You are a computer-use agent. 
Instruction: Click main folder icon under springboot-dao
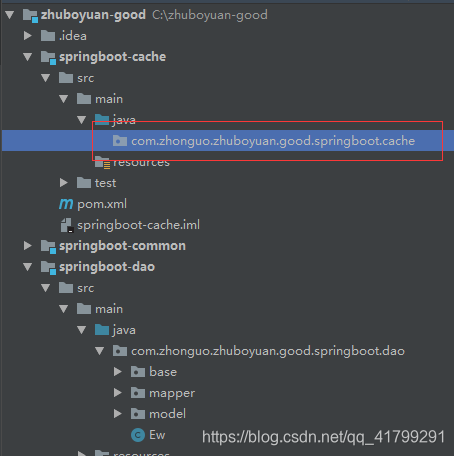(x=84, y=309)
